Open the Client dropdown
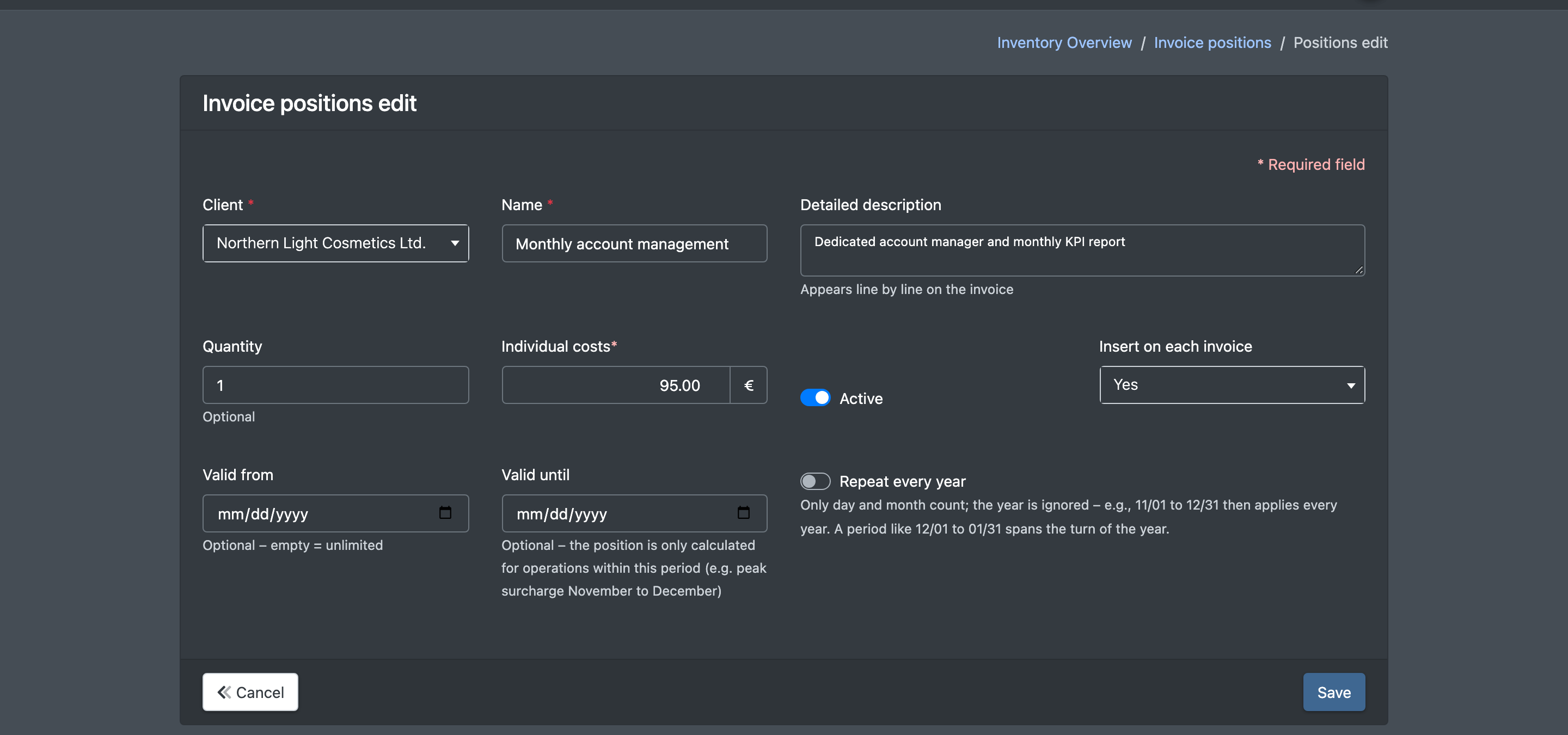This screenshot has height=735, width=1568. click(x=335, y=243)
